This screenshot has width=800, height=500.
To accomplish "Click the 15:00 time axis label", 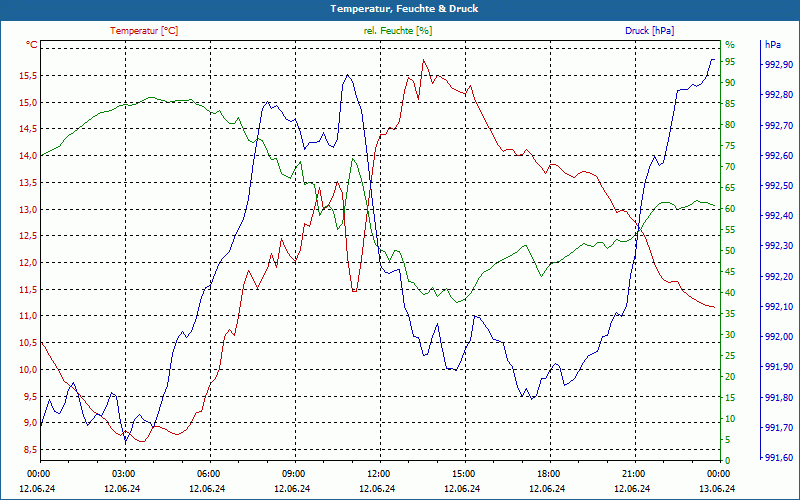I will [462, 473].
